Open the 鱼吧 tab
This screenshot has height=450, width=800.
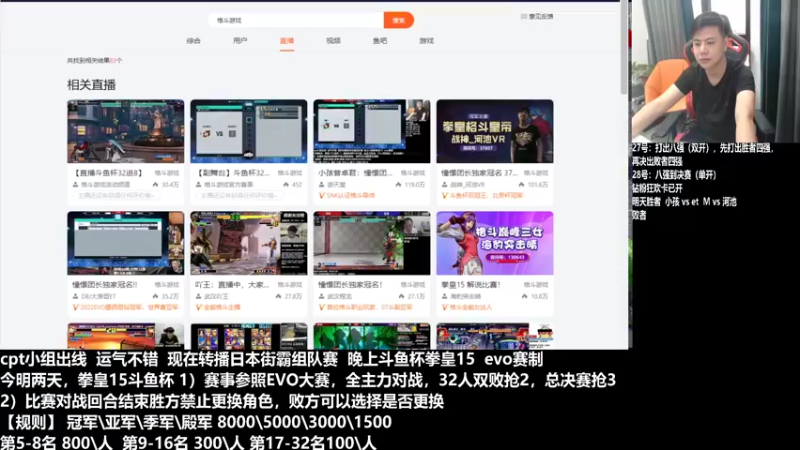[x=380, y=41]
